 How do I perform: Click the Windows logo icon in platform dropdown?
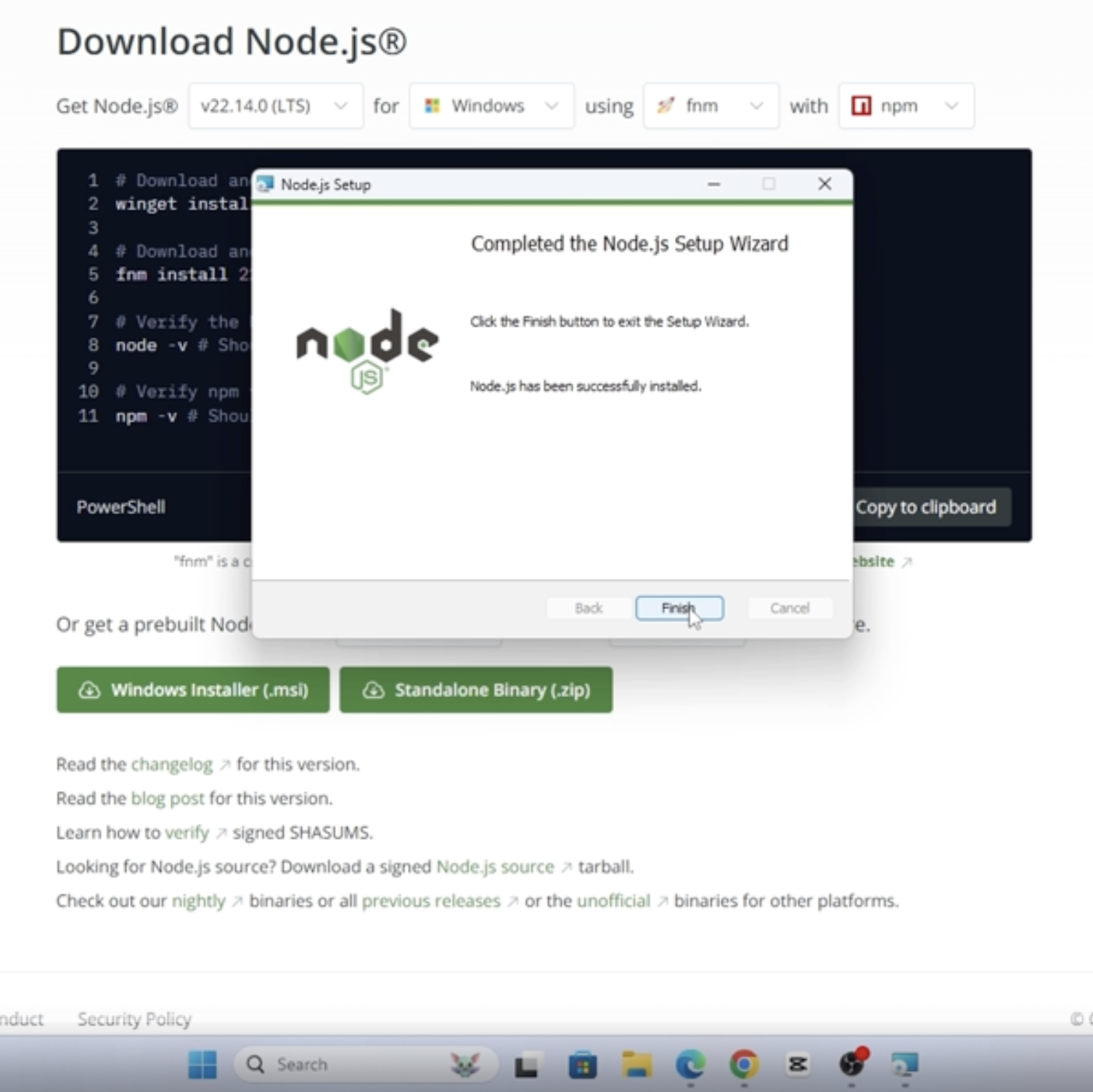(x=433, y=106)
